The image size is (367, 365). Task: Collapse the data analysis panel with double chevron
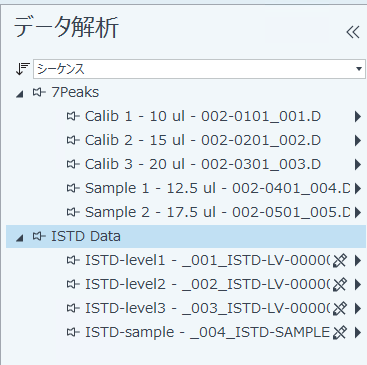[353, 32]
